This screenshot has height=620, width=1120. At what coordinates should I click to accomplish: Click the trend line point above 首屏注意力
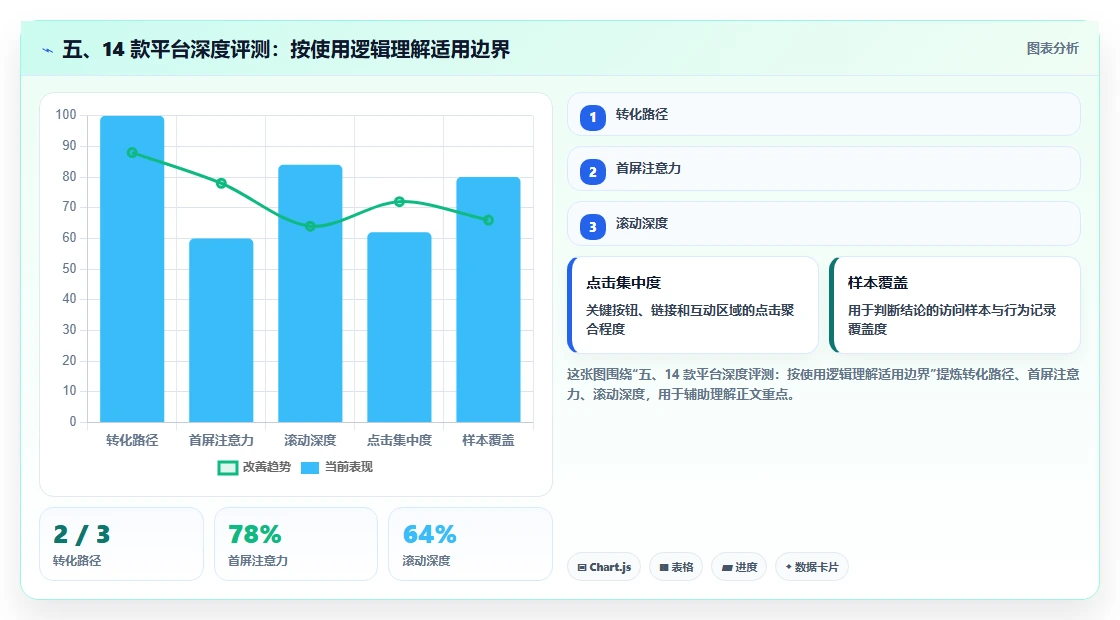[x=221, y=184]
